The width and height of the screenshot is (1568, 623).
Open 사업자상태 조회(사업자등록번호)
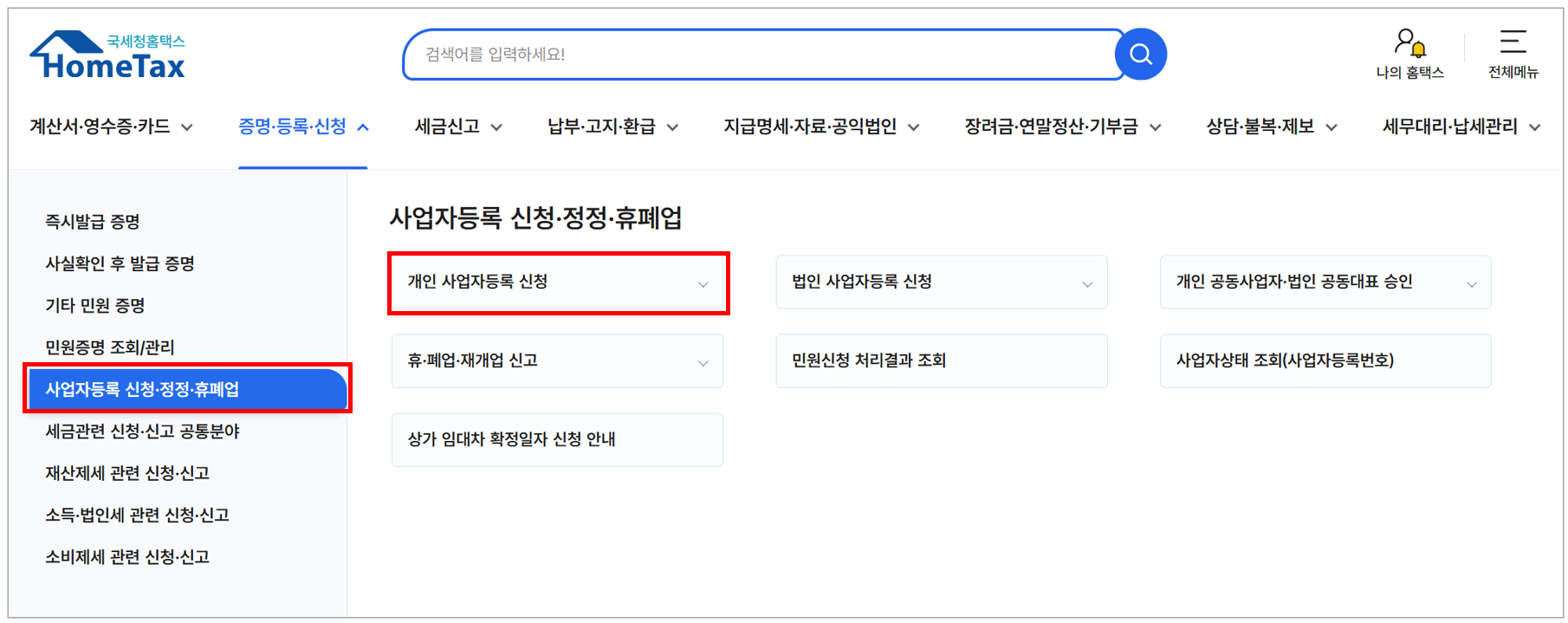click(1285, 360)
